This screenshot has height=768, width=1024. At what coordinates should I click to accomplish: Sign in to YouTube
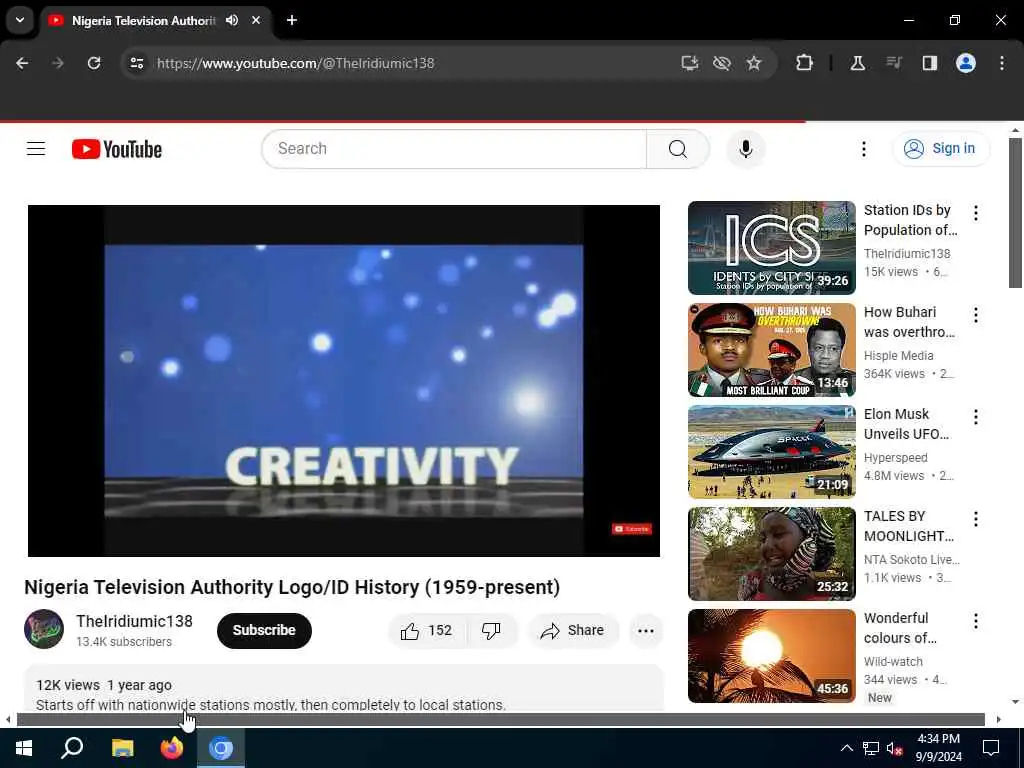[941, 149]
